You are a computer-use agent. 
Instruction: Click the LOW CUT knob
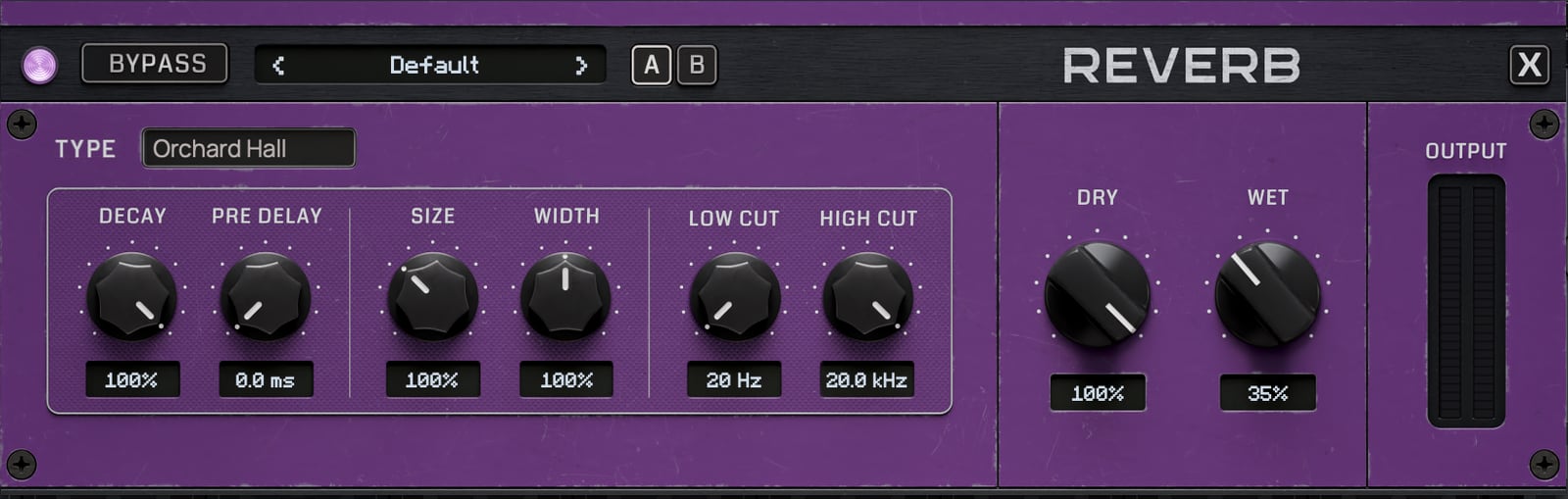coord(734,295)
